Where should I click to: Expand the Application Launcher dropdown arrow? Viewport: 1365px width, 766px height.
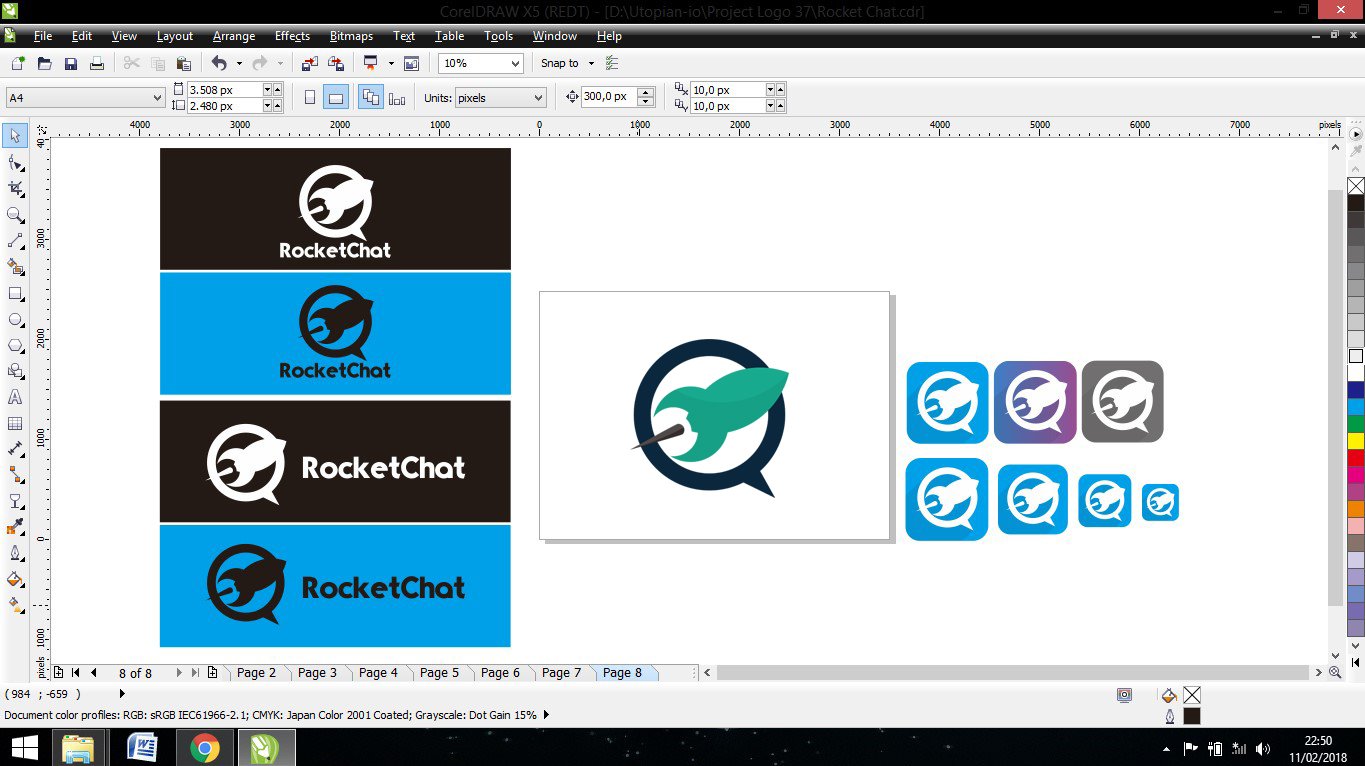(x=391, y=63)
